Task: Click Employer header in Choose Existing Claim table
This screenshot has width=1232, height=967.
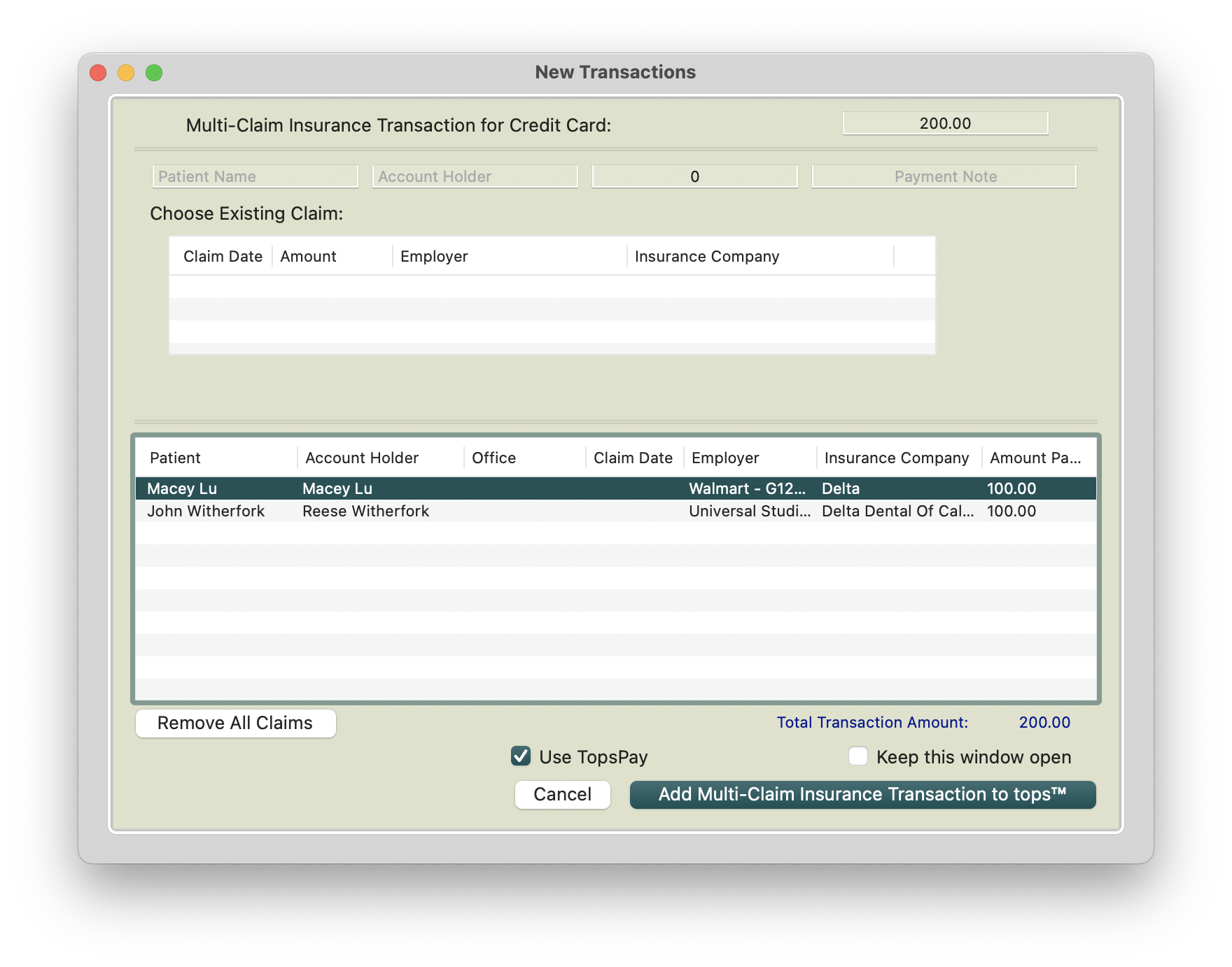Action: pos(510,256)
